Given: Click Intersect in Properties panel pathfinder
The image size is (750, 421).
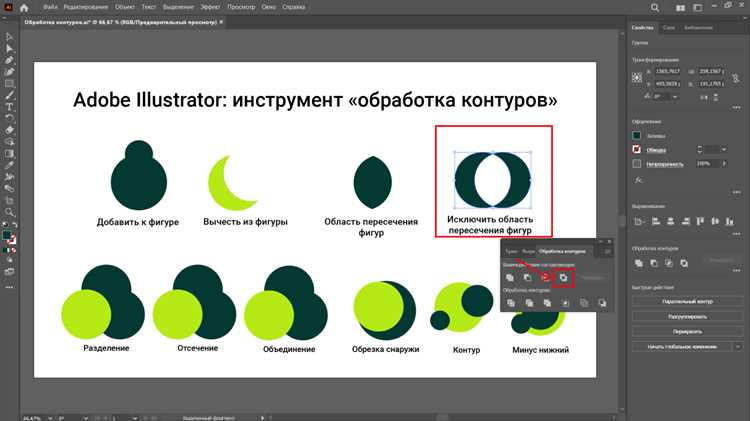Looking at the screenshot, I should pos(669,263).
